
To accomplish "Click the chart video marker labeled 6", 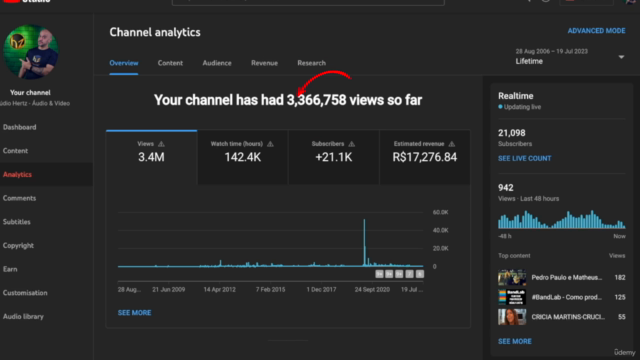I will pyautogui.click(x=420, y=274).
